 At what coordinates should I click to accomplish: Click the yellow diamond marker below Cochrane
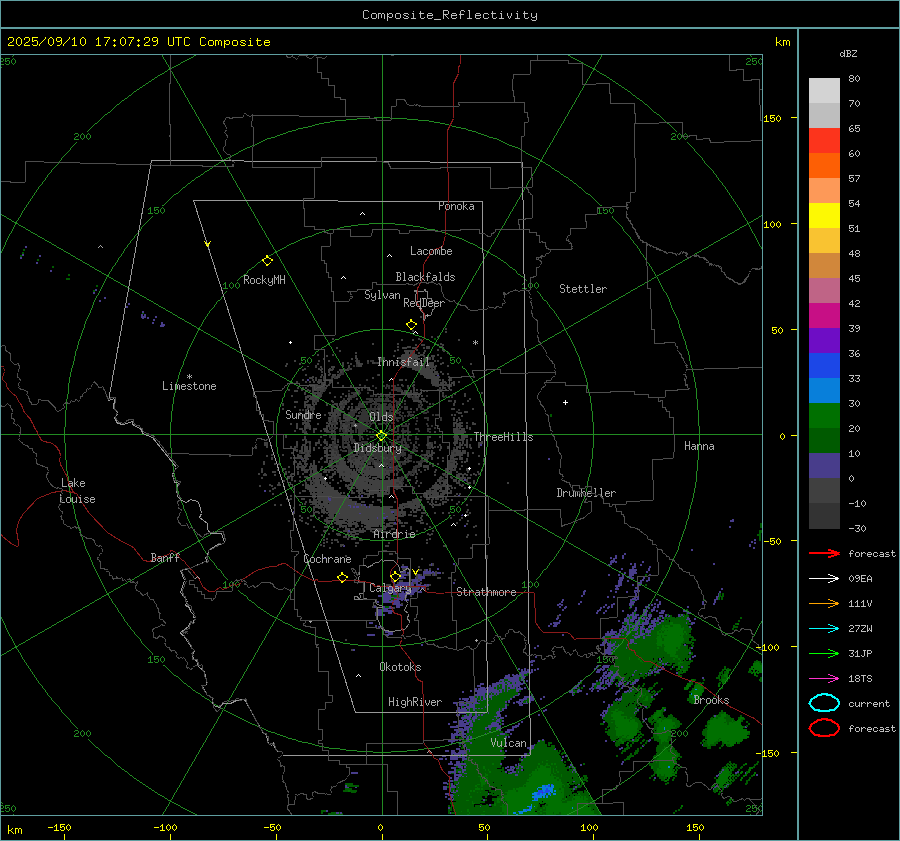(342, 577)
